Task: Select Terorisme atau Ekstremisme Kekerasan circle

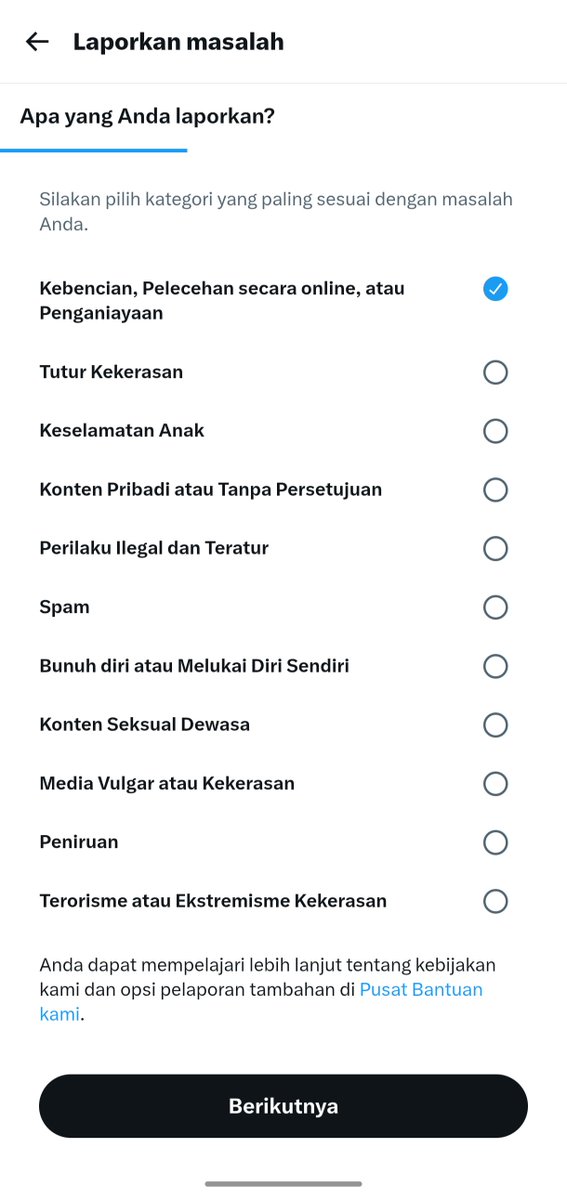Action: pos(495,901)
